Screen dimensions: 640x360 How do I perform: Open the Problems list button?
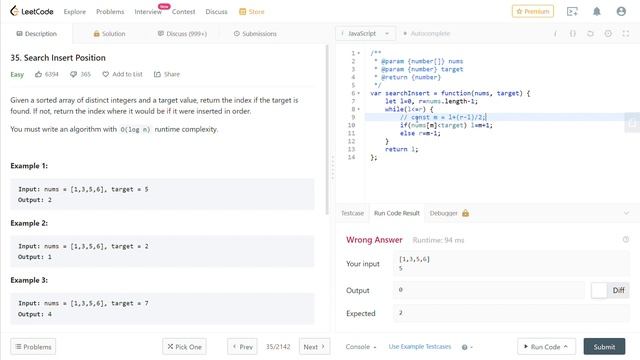(33, 347)
